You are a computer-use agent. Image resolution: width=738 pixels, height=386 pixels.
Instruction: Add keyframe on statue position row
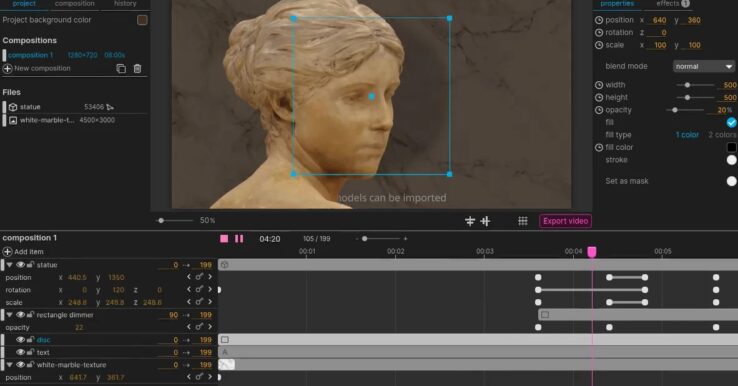199,277
